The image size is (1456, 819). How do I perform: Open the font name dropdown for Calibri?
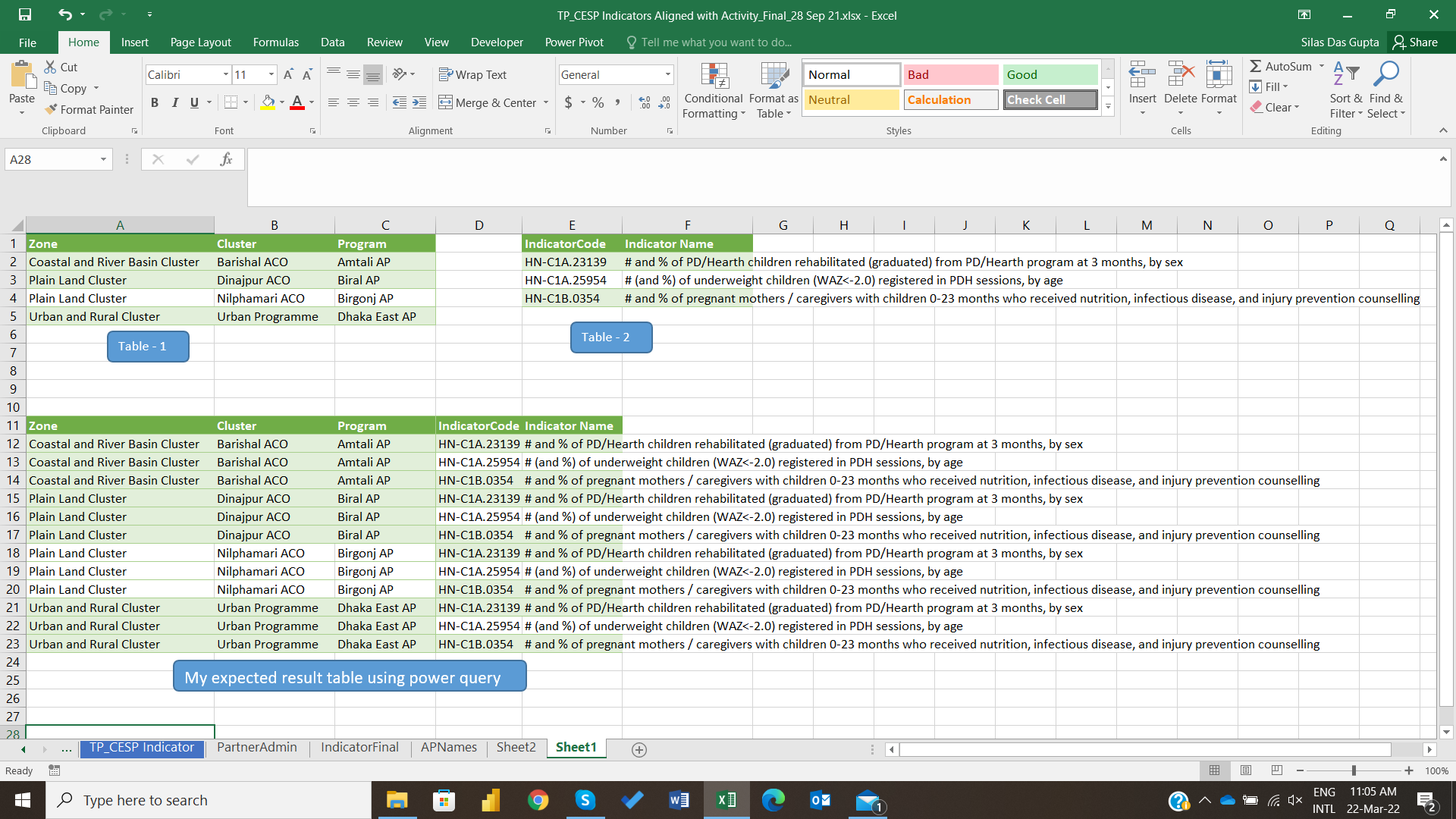pos(225,74)
